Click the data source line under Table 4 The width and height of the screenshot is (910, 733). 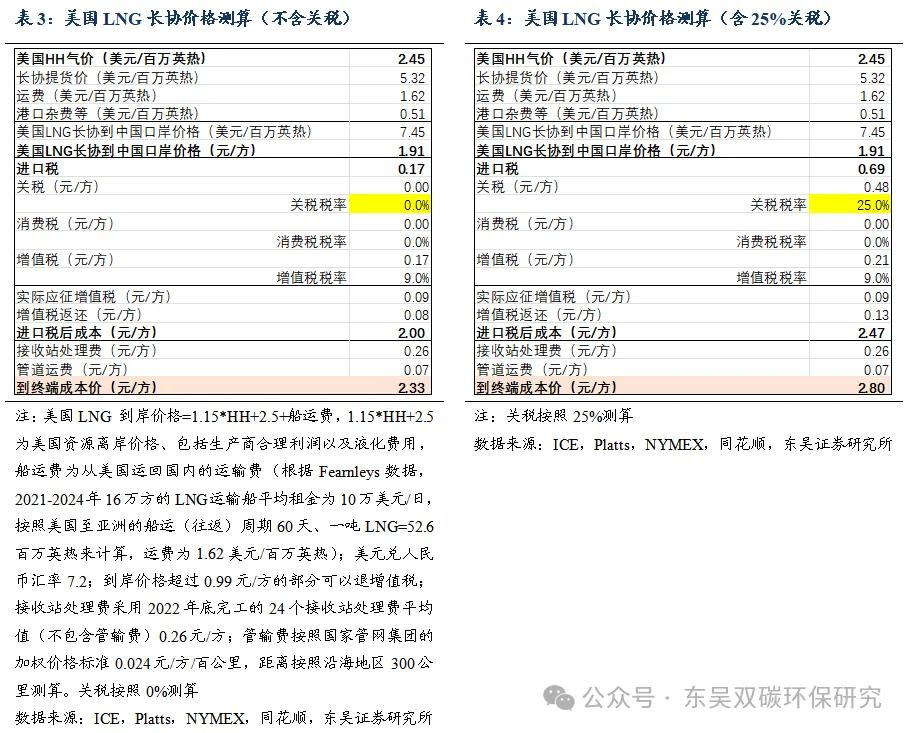click(682, 444)
